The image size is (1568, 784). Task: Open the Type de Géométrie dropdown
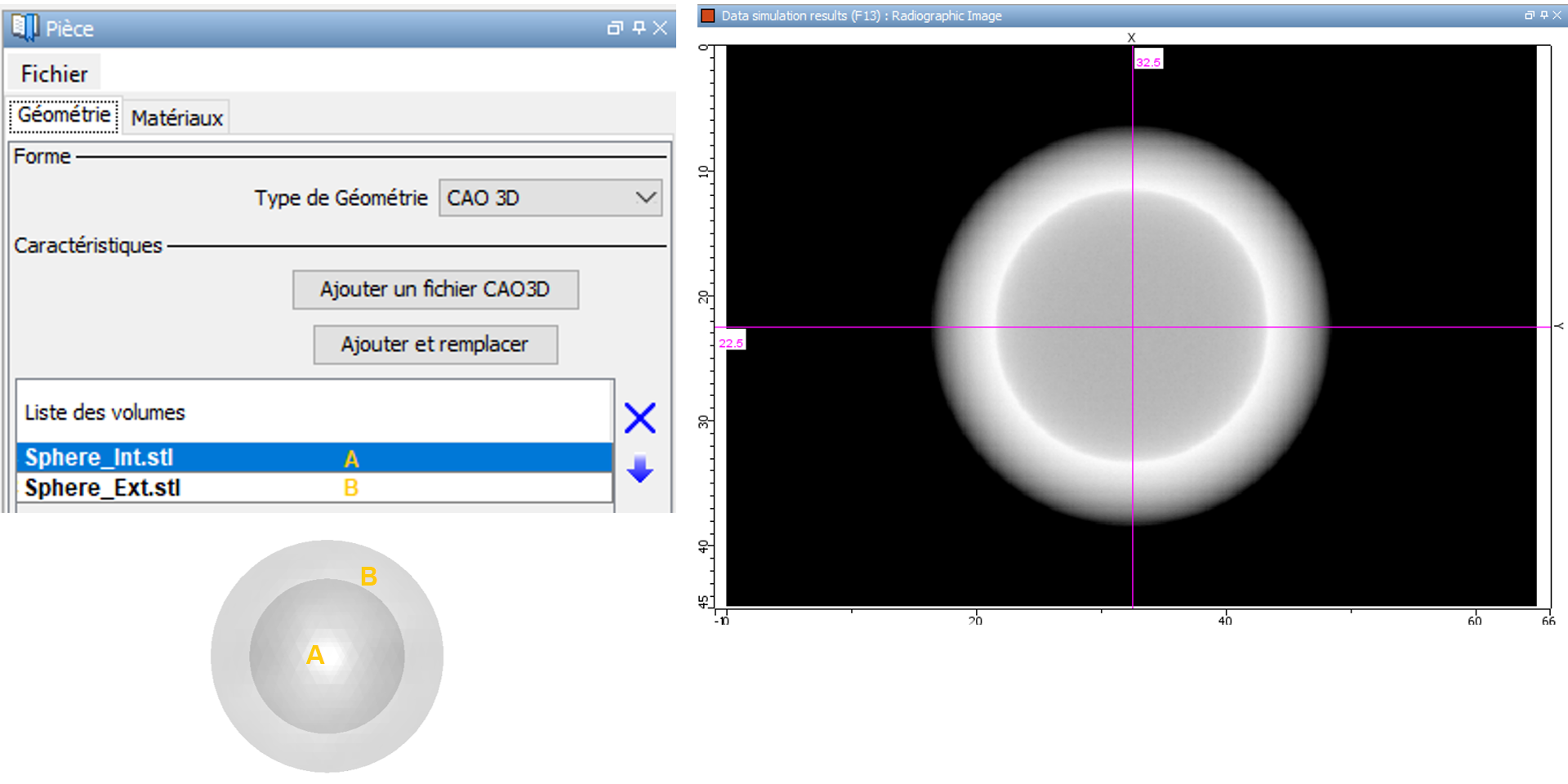[x=550, y=198]
